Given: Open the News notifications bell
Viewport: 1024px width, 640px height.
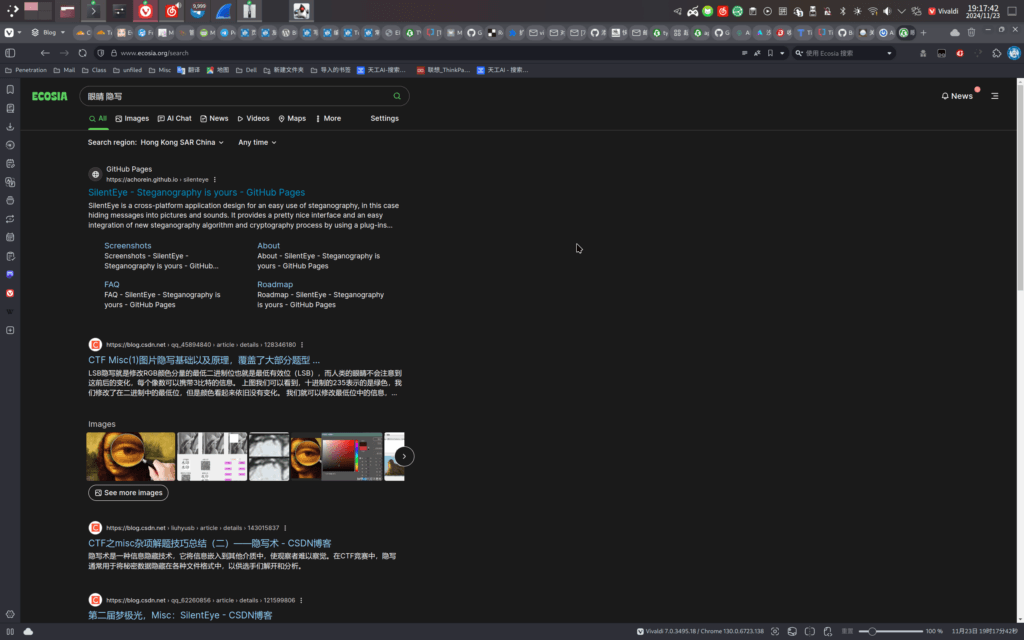Looking at the screenshot, I should 957,96.
